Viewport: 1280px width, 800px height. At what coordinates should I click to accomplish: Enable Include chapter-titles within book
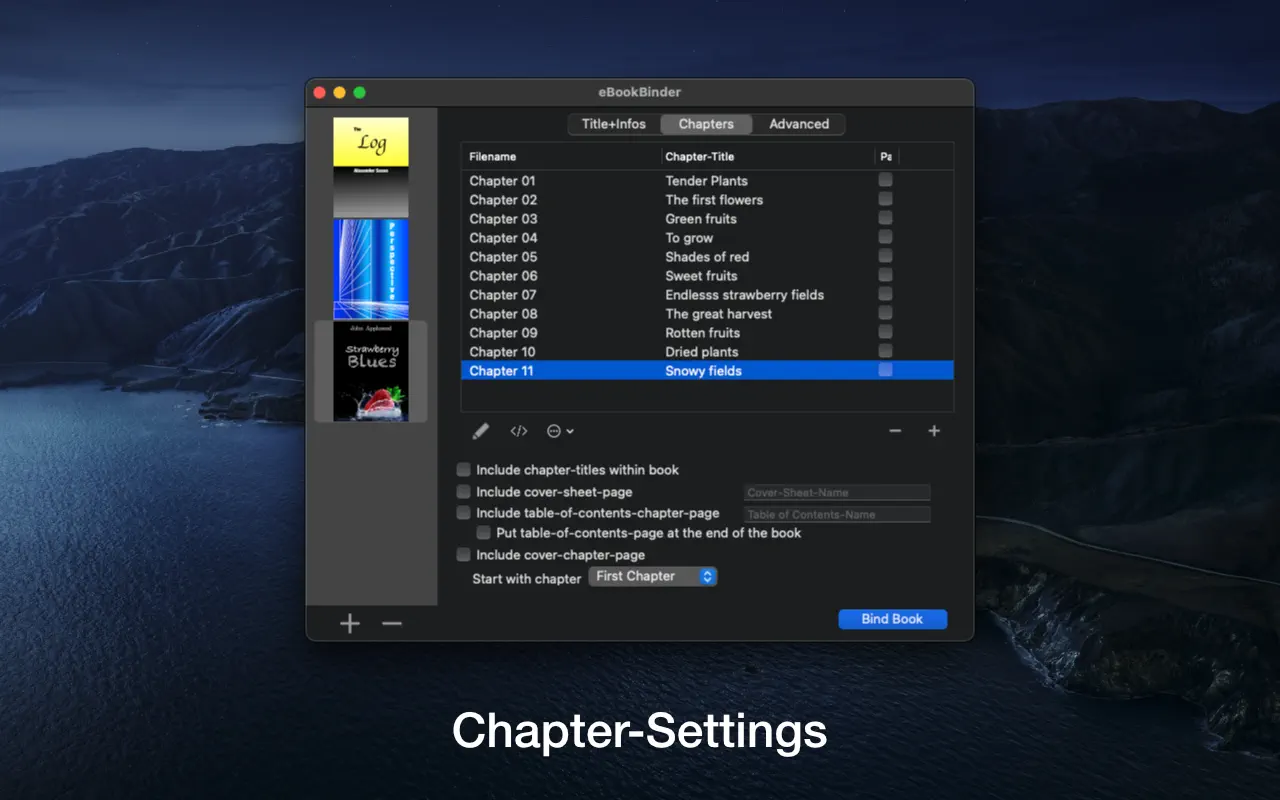(464, 470)
